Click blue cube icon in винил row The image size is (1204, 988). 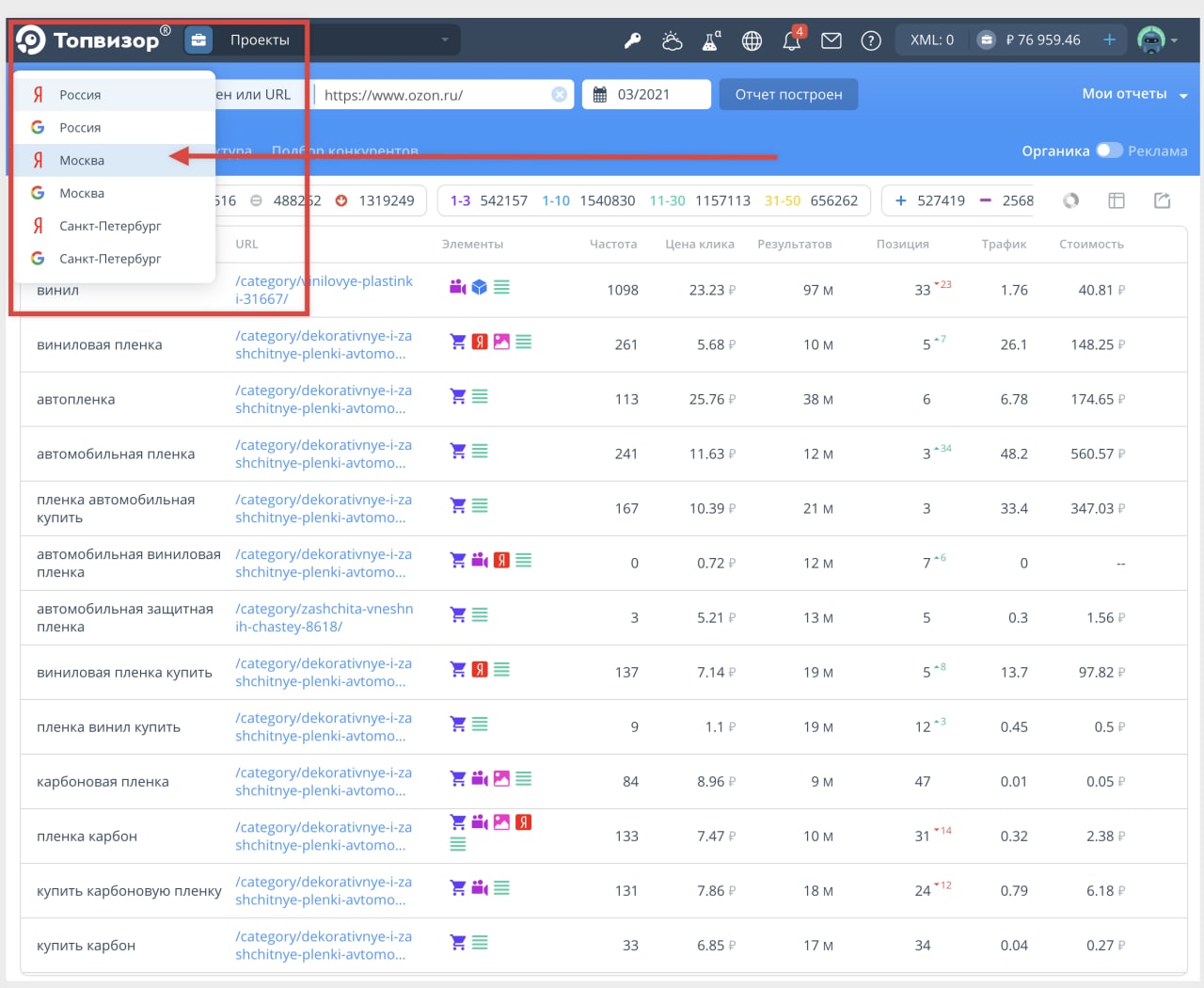coord(480,287)
